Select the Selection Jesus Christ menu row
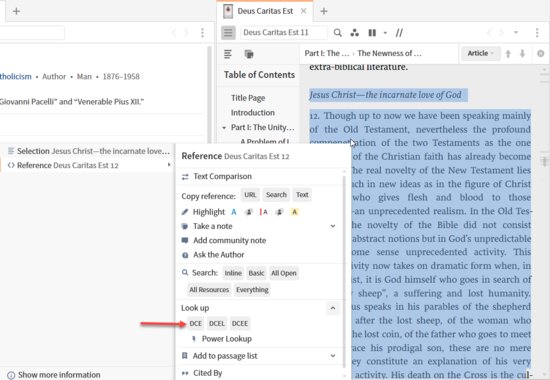The height and width of the screenshot is (380, 550). point(88,151)
